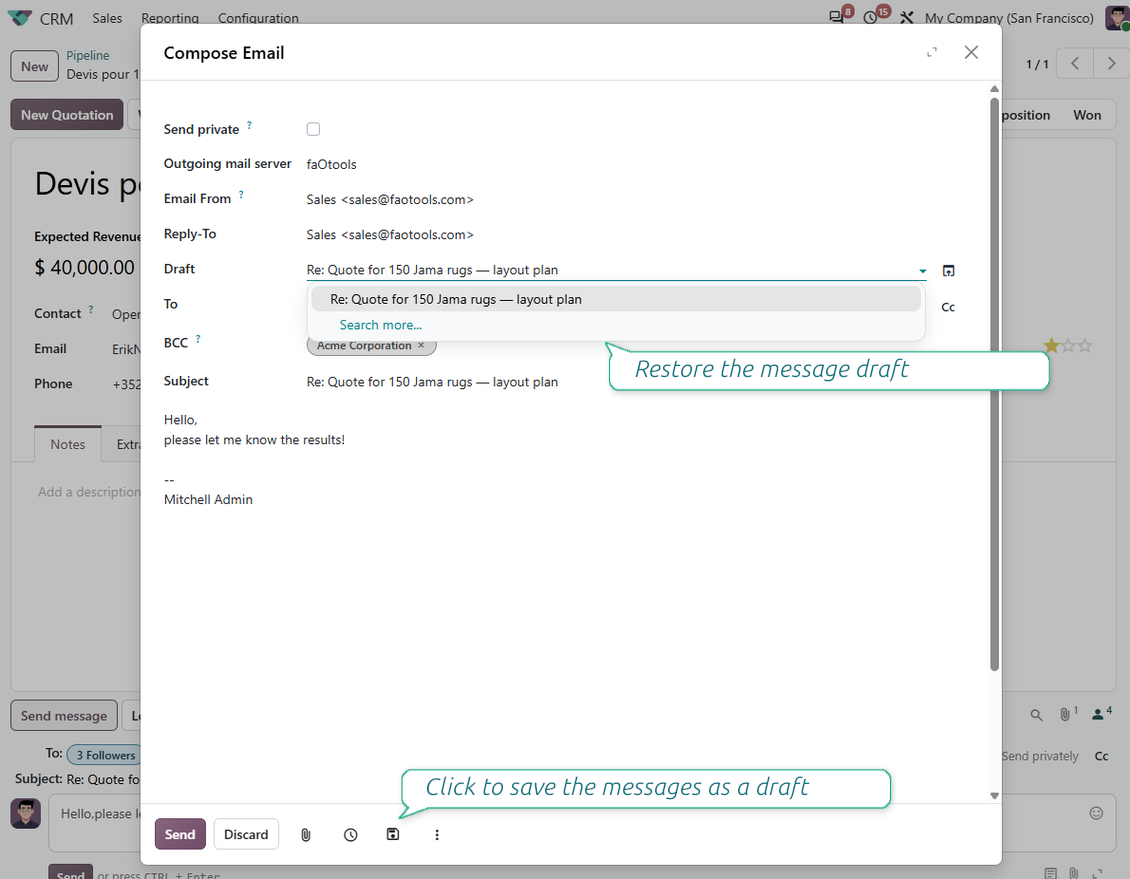Click the emoji smiley icon in chatter
The height and width of the screenshot is (879, 1130).
click(x=1096, y=813)
